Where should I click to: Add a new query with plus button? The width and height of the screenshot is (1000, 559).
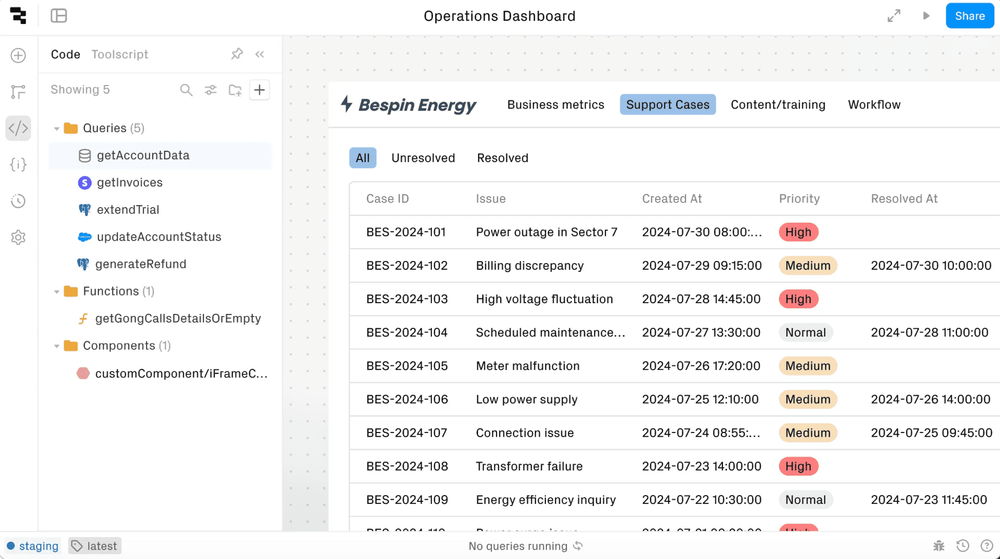260,90
